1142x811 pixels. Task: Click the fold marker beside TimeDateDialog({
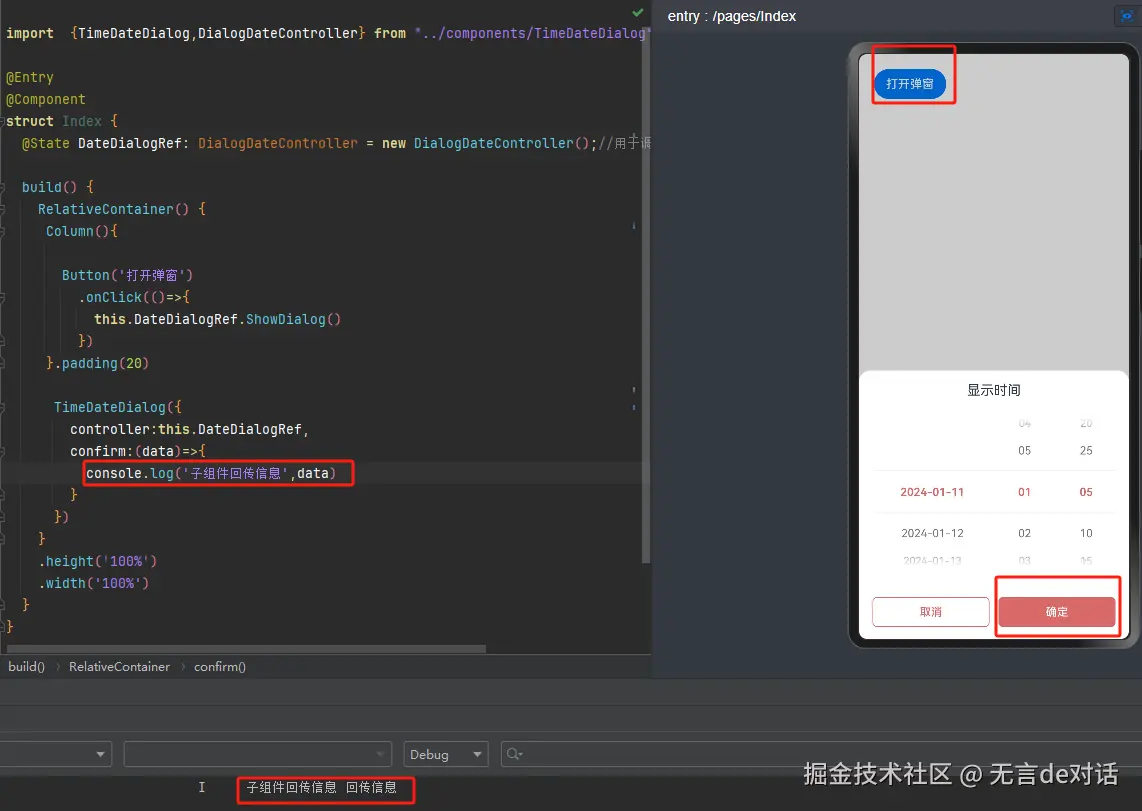(x=3, y=407)
